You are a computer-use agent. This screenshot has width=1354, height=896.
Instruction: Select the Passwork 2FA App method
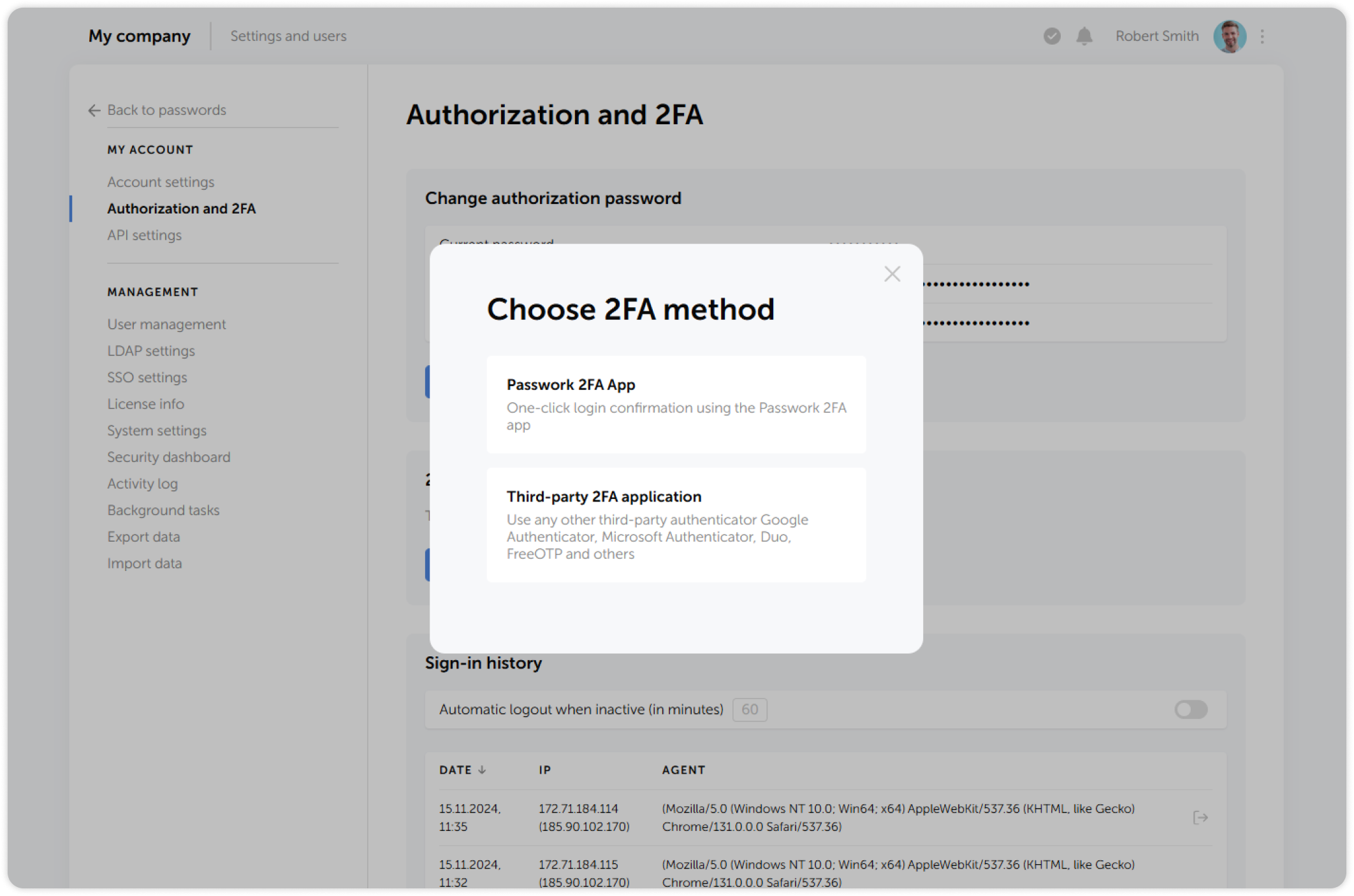(676, 404)
